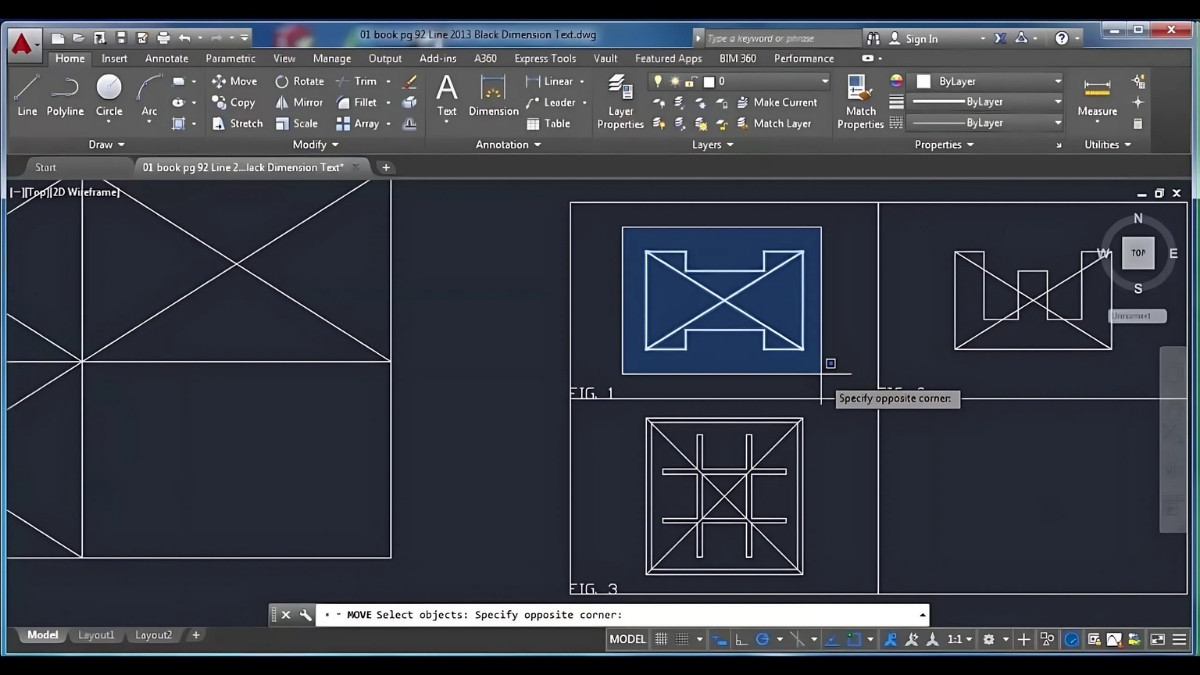This screenshot has width=1200, height=675.
Task: Click the keyword search field
Action: pyautogui.click(x=783, y=38)
